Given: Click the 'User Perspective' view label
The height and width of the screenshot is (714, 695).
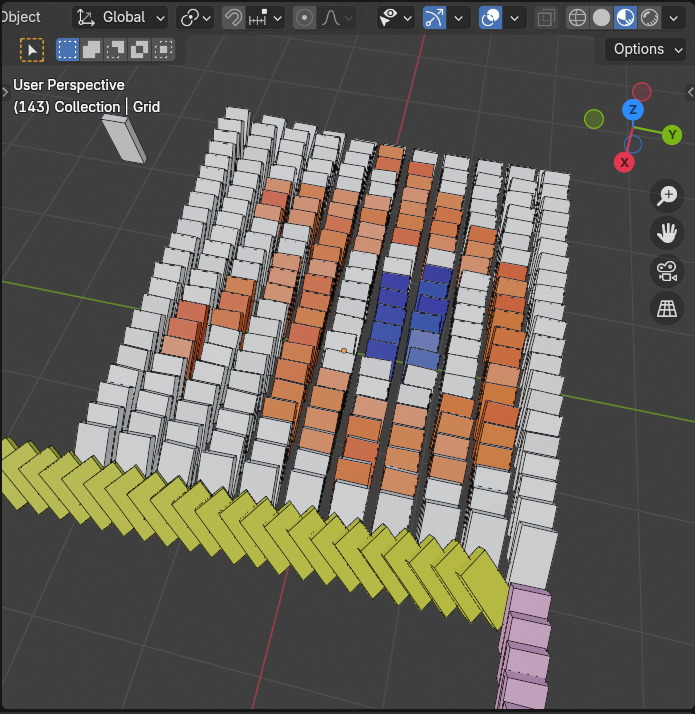Looking at the screenshot, I should pyautogui.click(x=69, y=85).
